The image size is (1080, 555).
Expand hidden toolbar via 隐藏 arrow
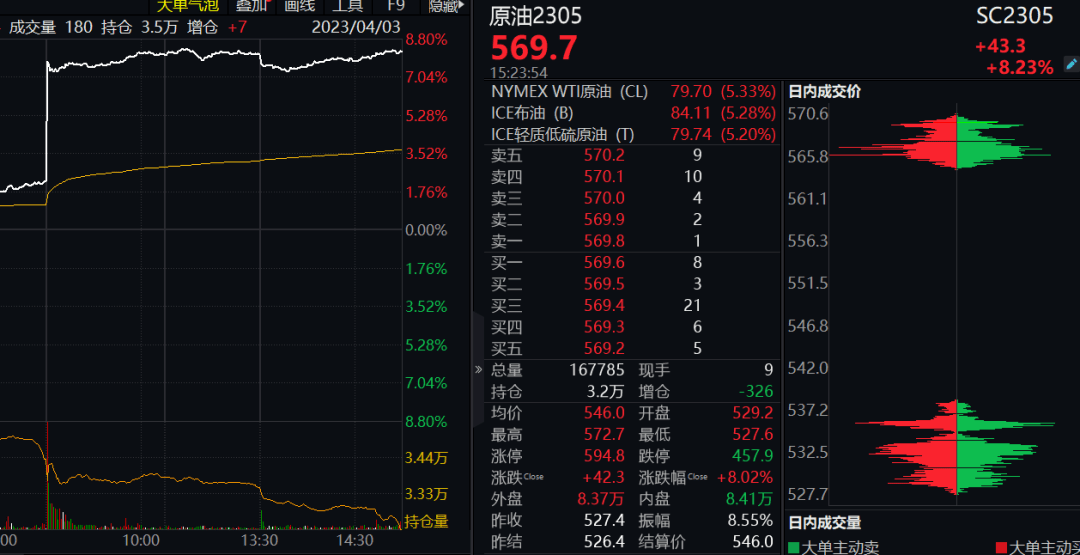(446, 6)
